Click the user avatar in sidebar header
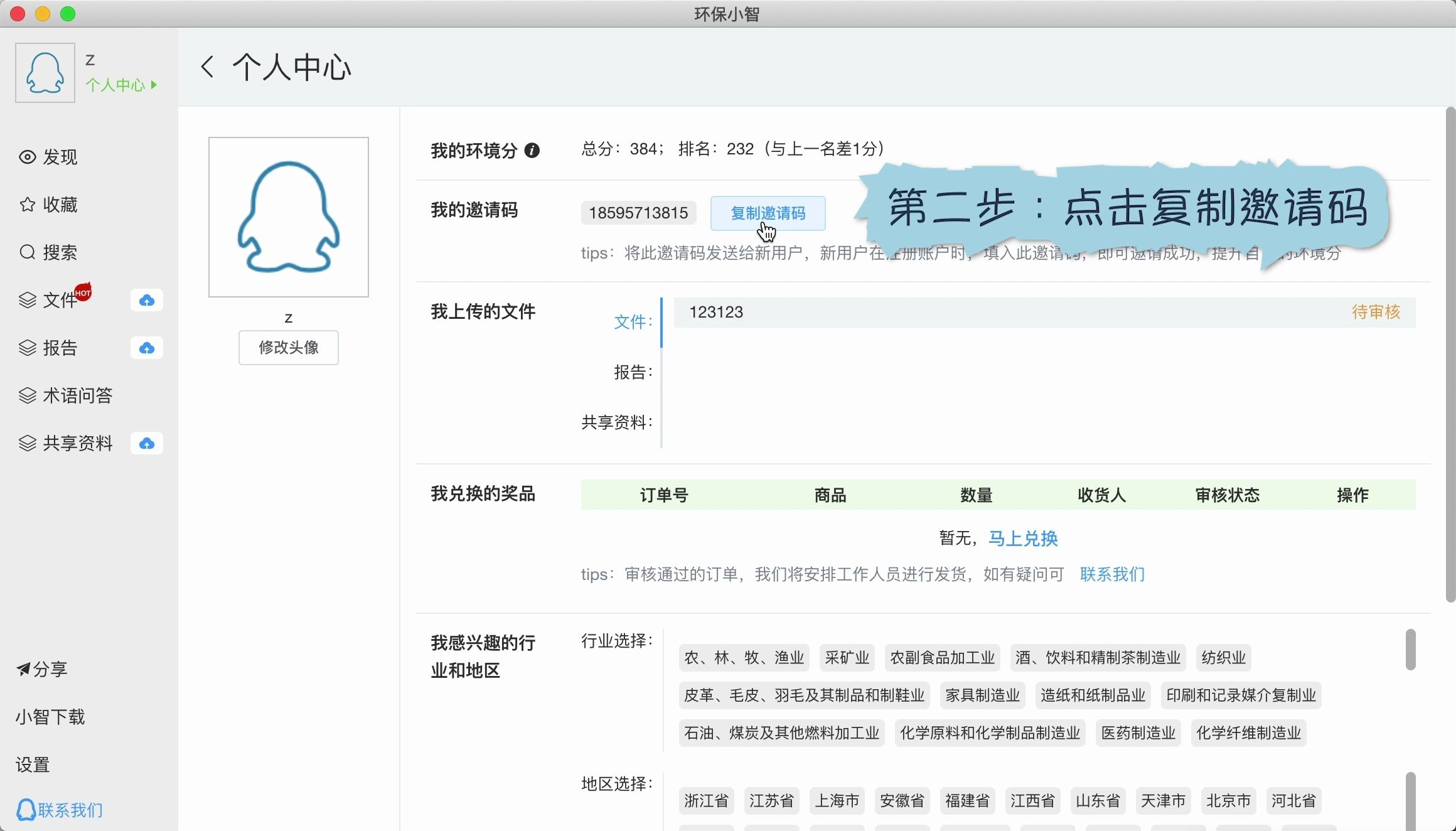 (x=45, y=73)
